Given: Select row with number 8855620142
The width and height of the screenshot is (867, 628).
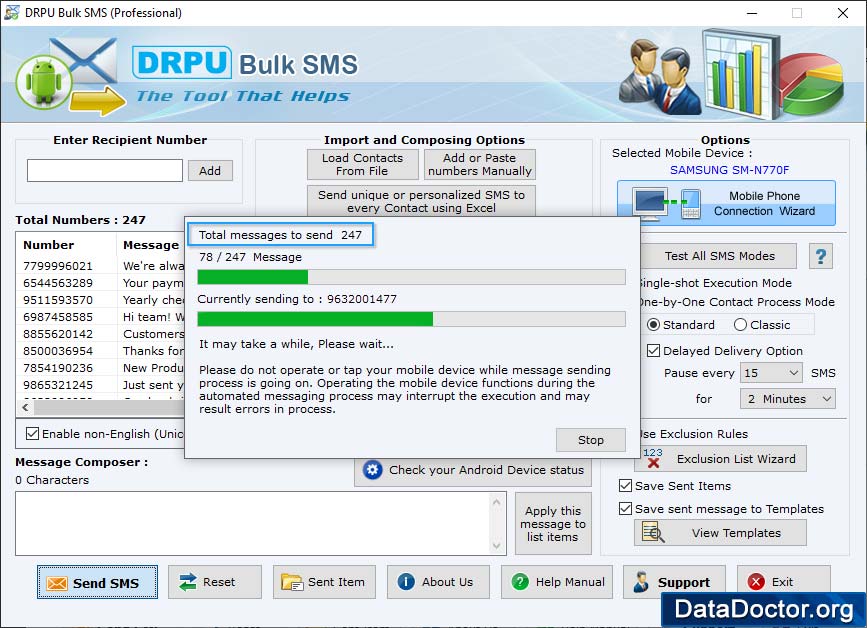Looking at the screenshot, I should pyautogui.click(x=102, y=334).
